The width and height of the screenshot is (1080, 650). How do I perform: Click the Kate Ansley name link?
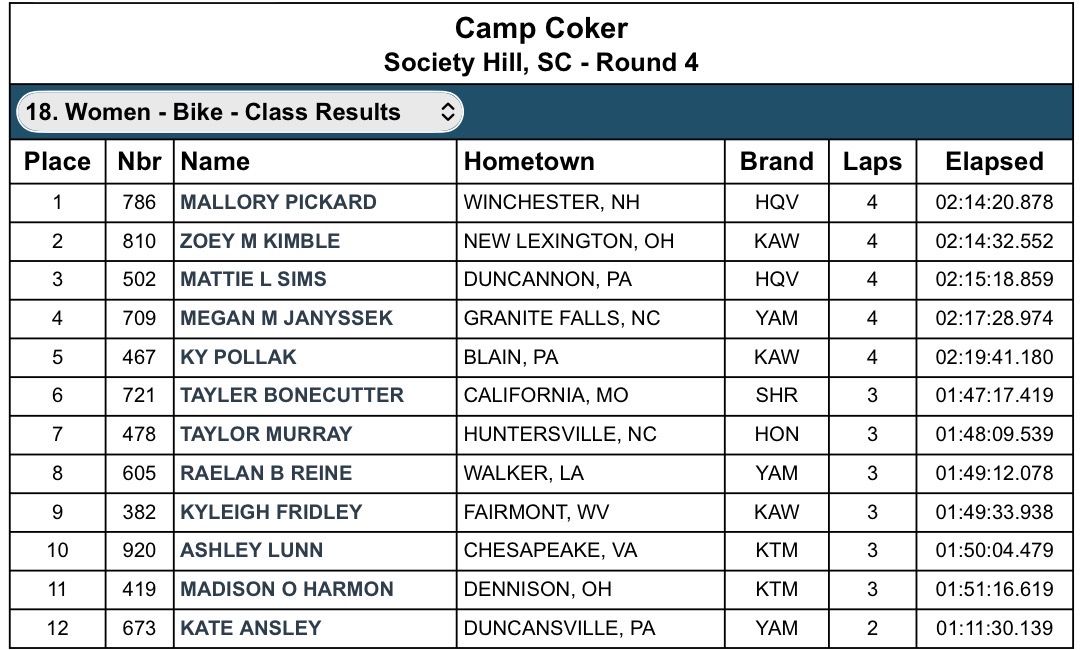(250, 628)
